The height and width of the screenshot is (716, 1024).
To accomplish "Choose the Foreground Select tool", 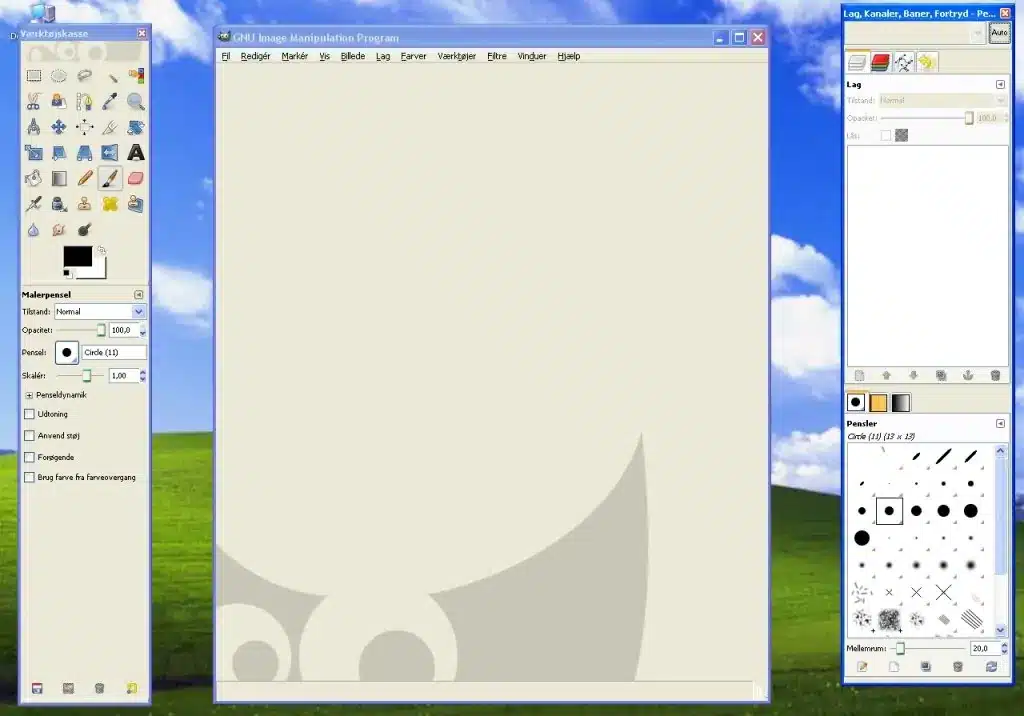I will point(59,101).
